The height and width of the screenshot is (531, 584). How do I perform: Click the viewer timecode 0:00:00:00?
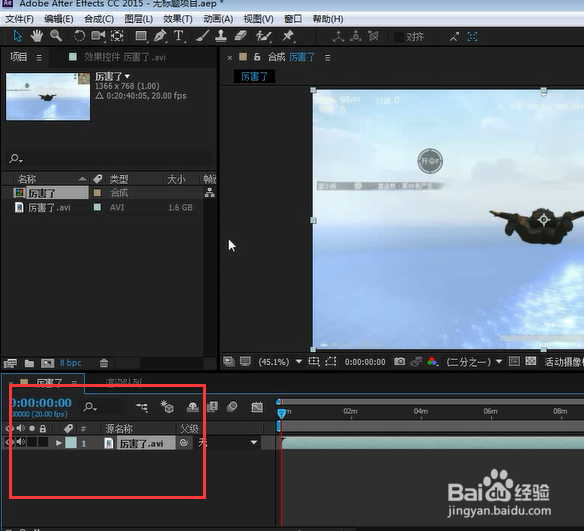(365, 362)
